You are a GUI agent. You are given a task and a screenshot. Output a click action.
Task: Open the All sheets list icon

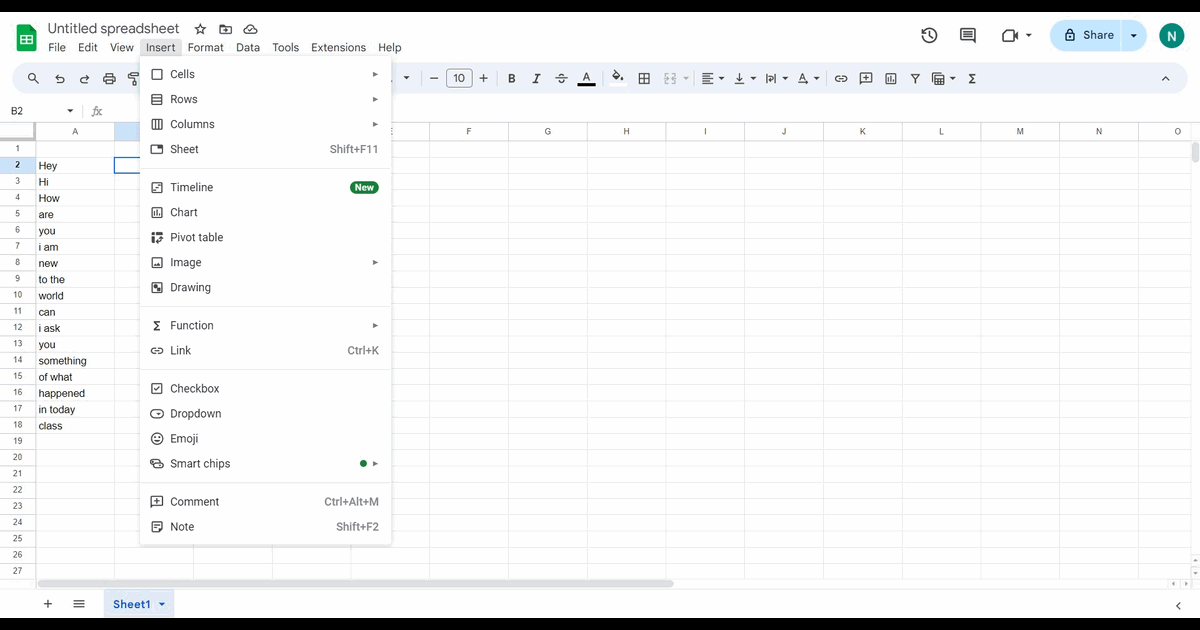(79, 604)
